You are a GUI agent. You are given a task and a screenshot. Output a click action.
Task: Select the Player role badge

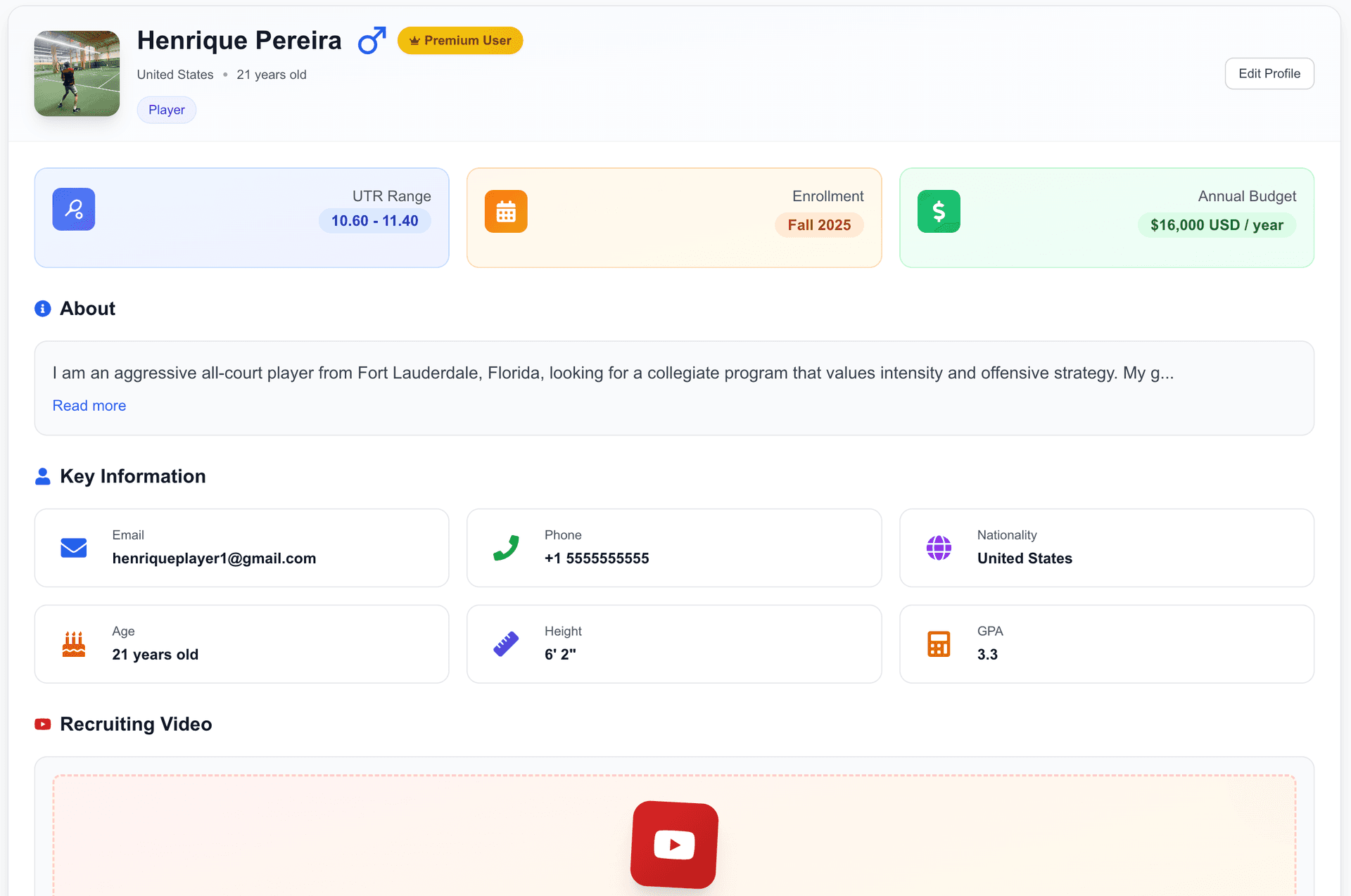(166, 110)
